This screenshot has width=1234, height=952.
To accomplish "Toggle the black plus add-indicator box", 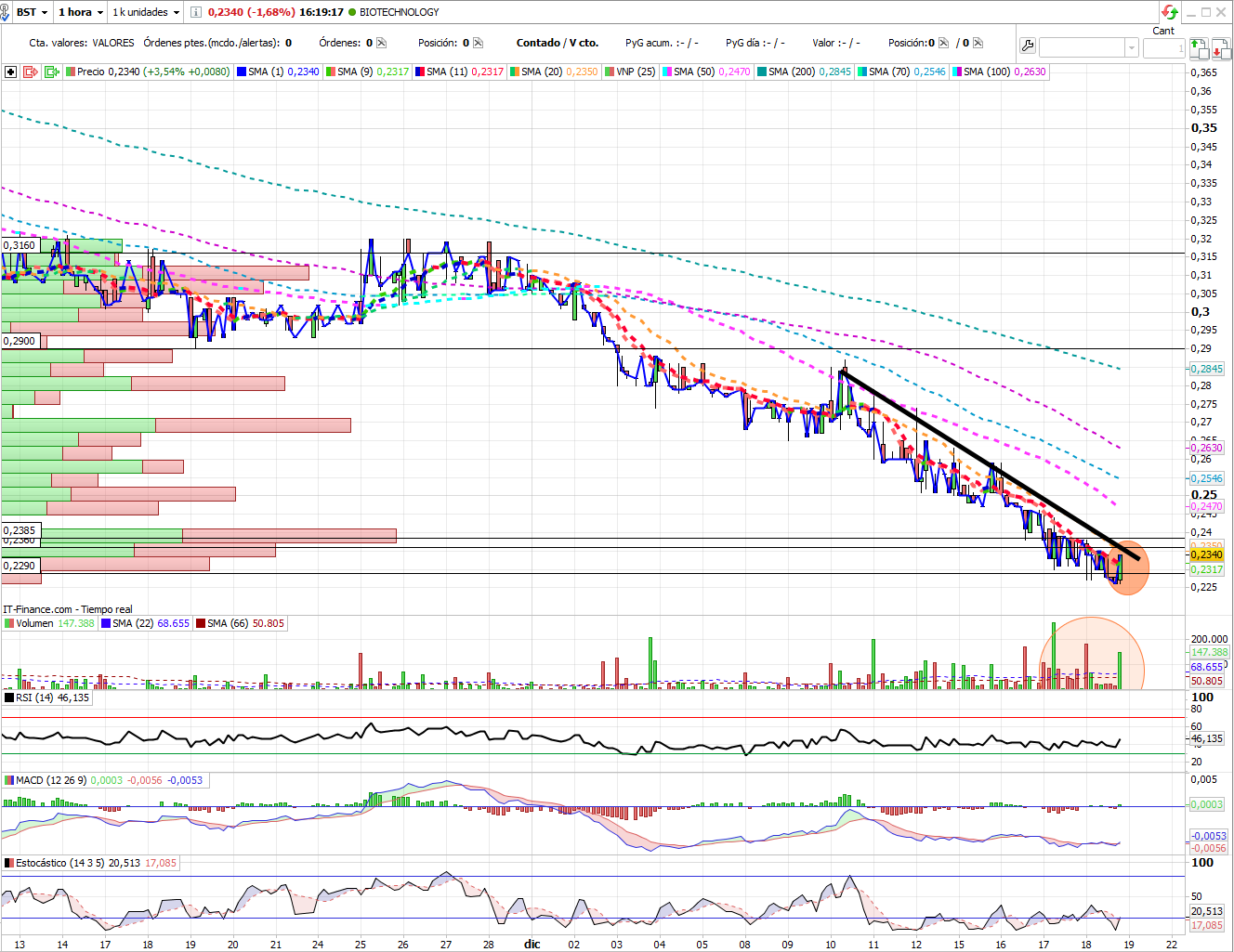I will pos(10,72).
